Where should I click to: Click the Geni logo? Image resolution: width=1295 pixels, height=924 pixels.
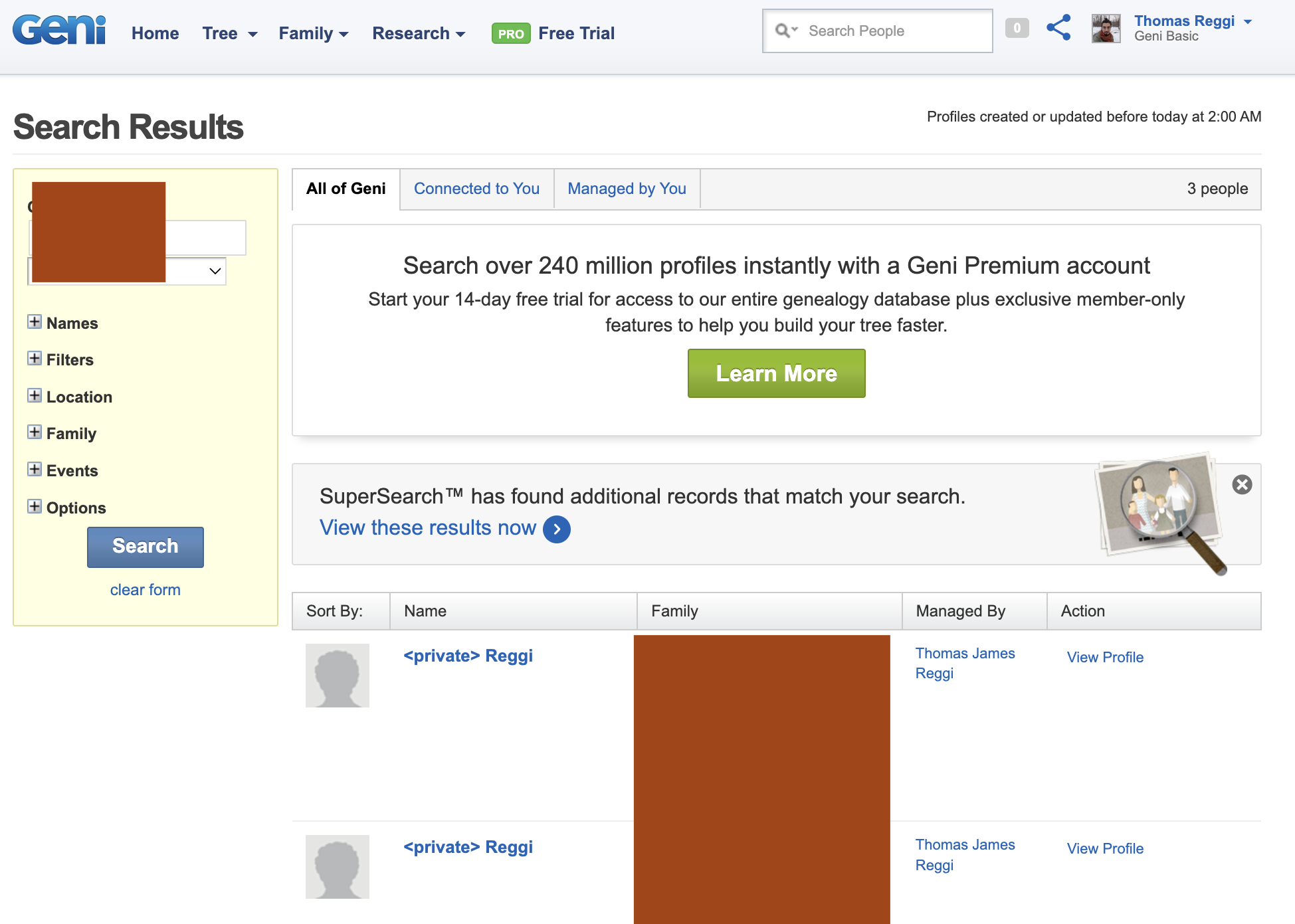click(x=59, y=31)
